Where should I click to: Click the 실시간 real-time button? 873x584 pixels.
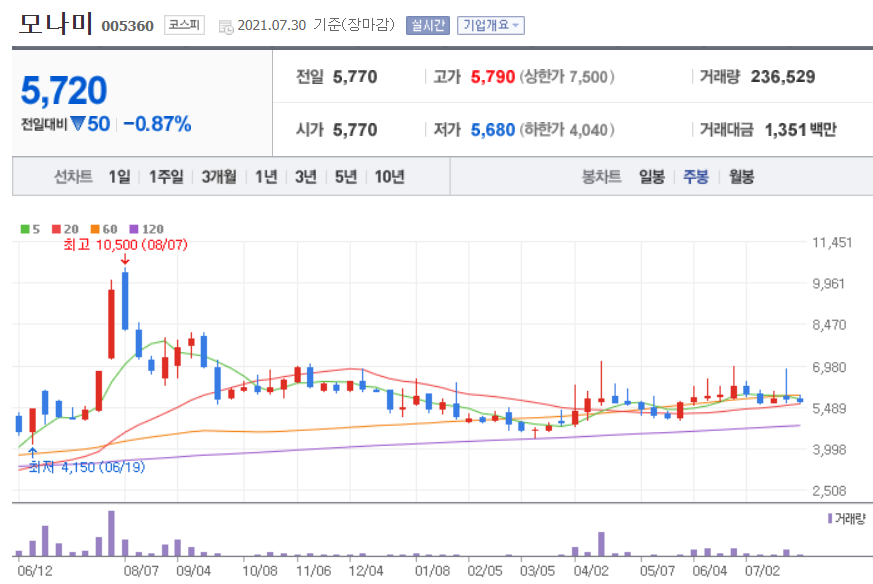[428, 25]
